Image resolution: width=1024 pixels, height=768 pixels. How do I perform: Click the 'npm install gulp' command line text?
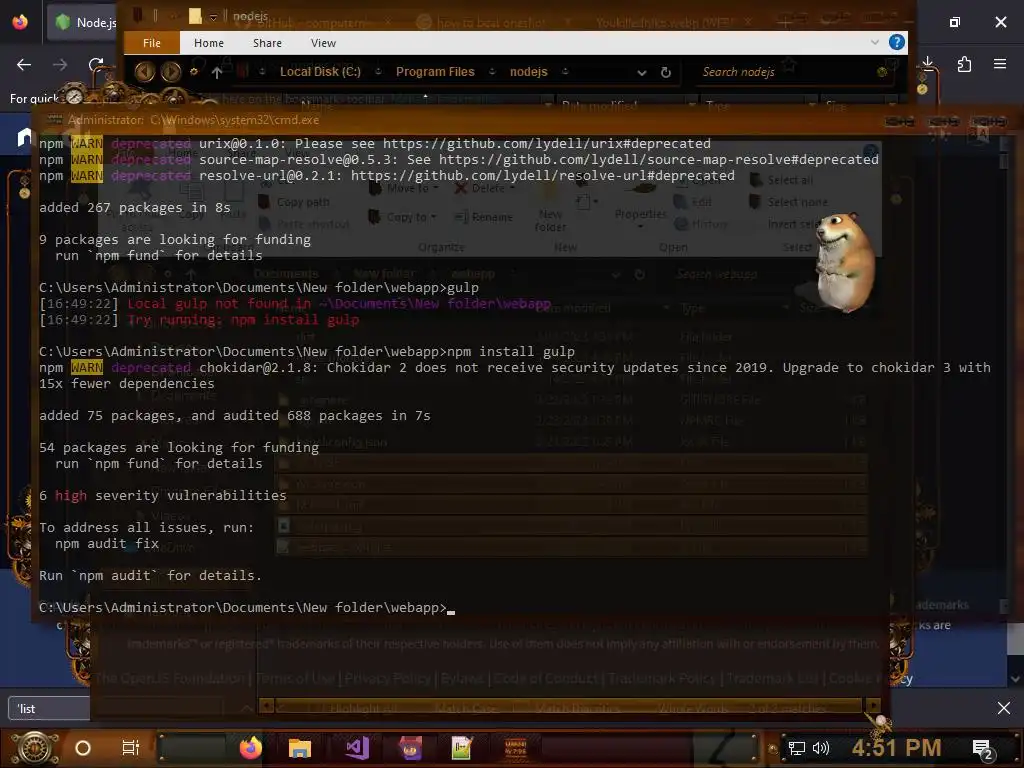coord(511,351)
